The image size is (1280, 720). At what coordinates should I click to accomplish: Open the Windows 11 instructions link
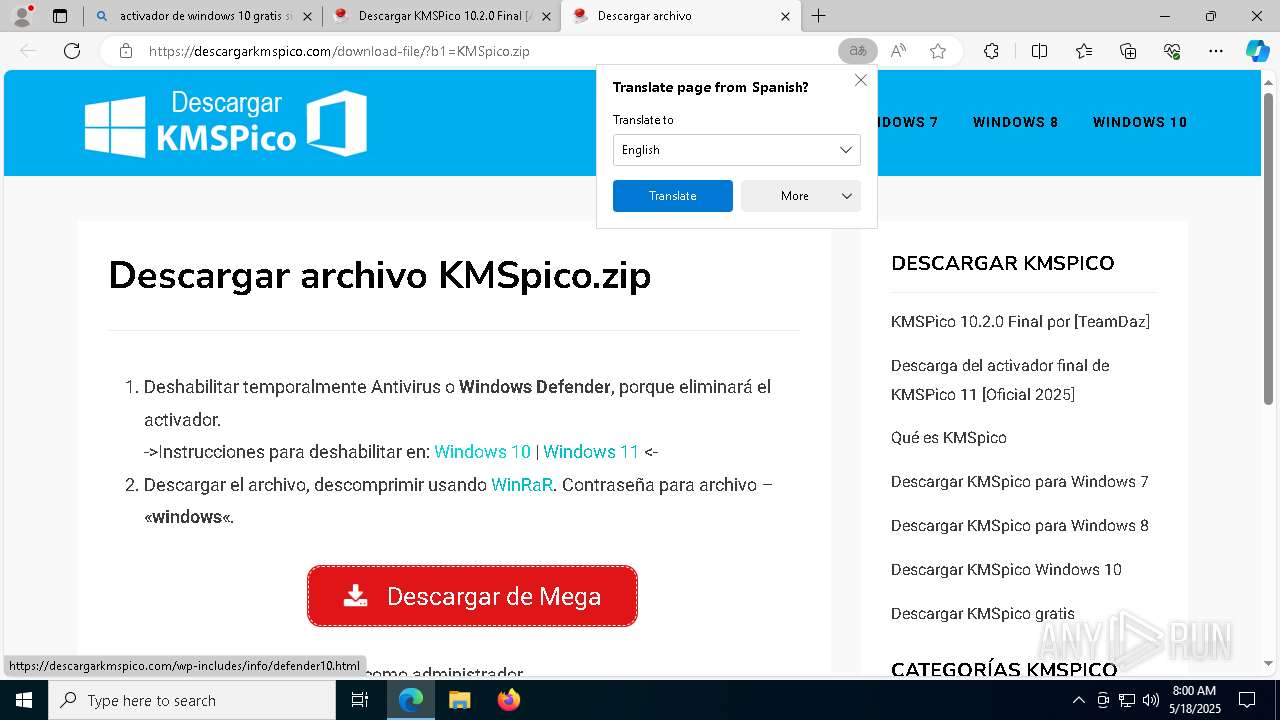point(591,452)
